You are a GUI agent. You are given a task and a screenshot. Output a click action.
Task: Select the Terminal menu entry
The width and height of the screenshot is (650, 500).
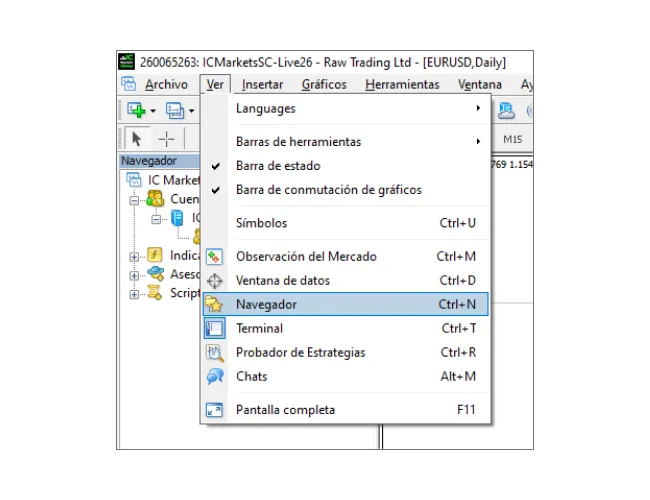pos(345,328)
